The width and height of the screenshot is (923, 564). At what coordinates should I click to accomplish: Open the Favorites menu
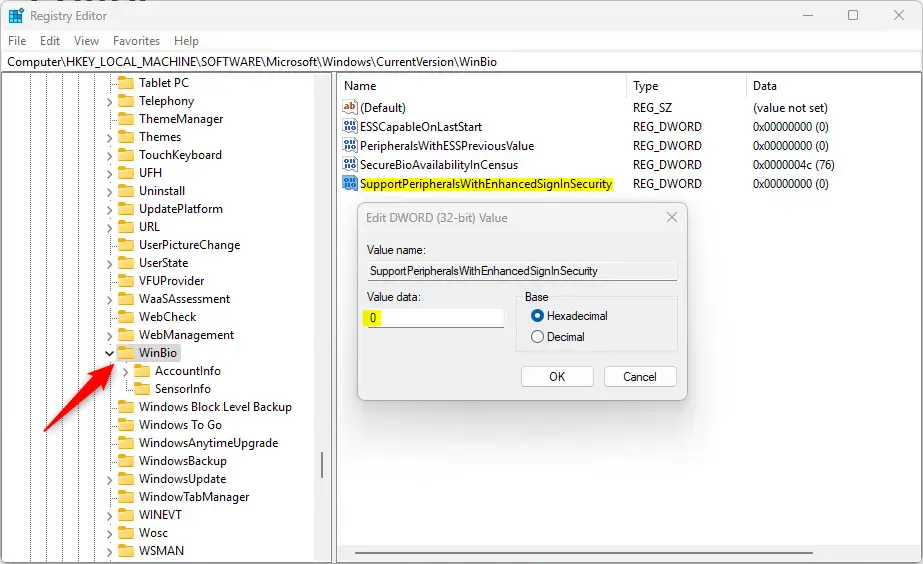click(137, 41)
